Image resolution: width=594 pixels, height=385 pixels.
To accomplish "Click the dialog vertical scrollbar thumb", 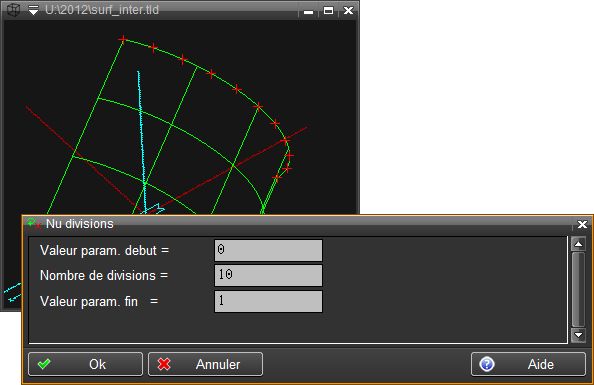I will coord(578,290).
